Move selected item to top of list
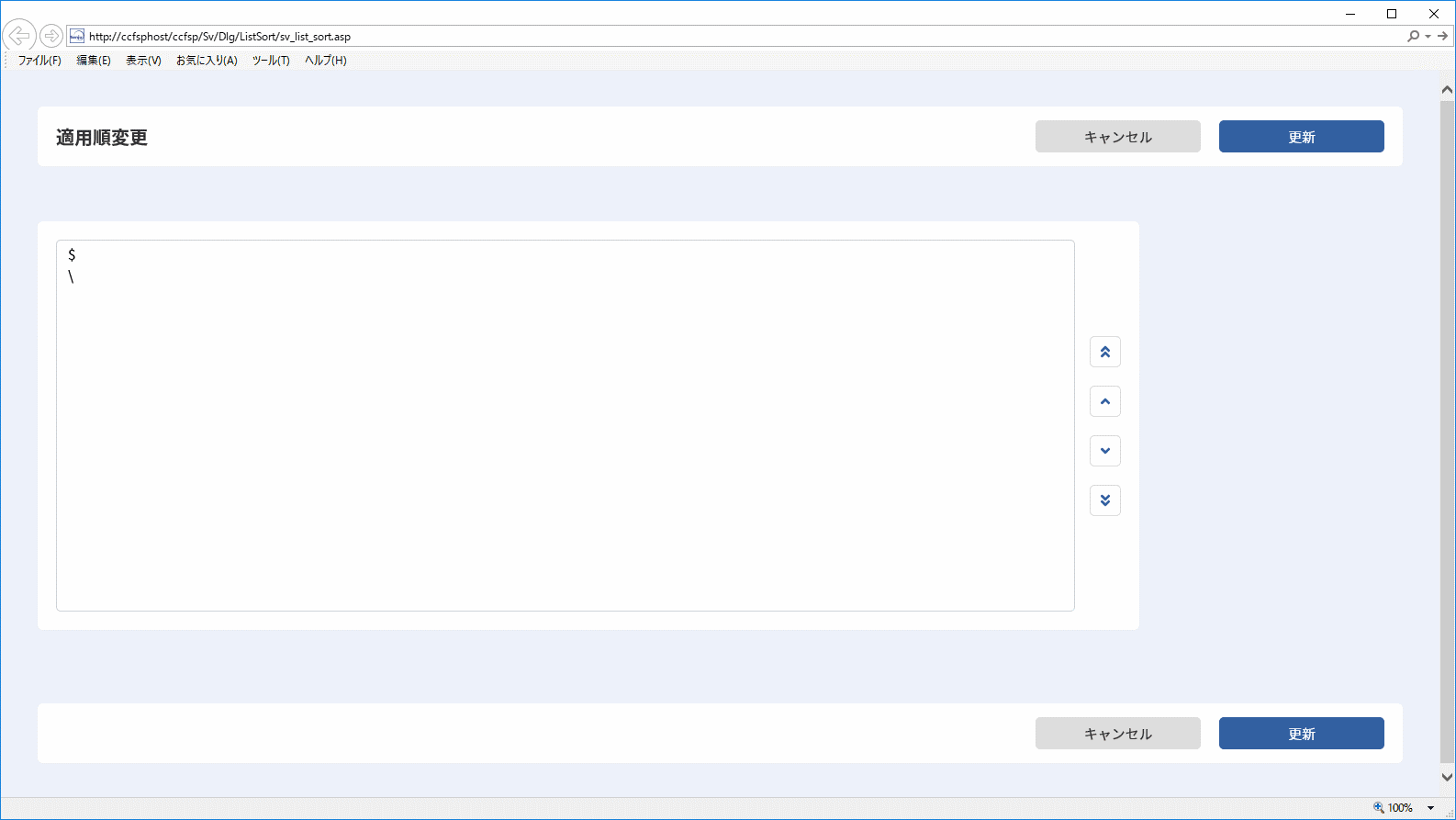Image resolution: width=1456 pixels, height=820 pixels. pyautogui.click(x=1105, y=352)
